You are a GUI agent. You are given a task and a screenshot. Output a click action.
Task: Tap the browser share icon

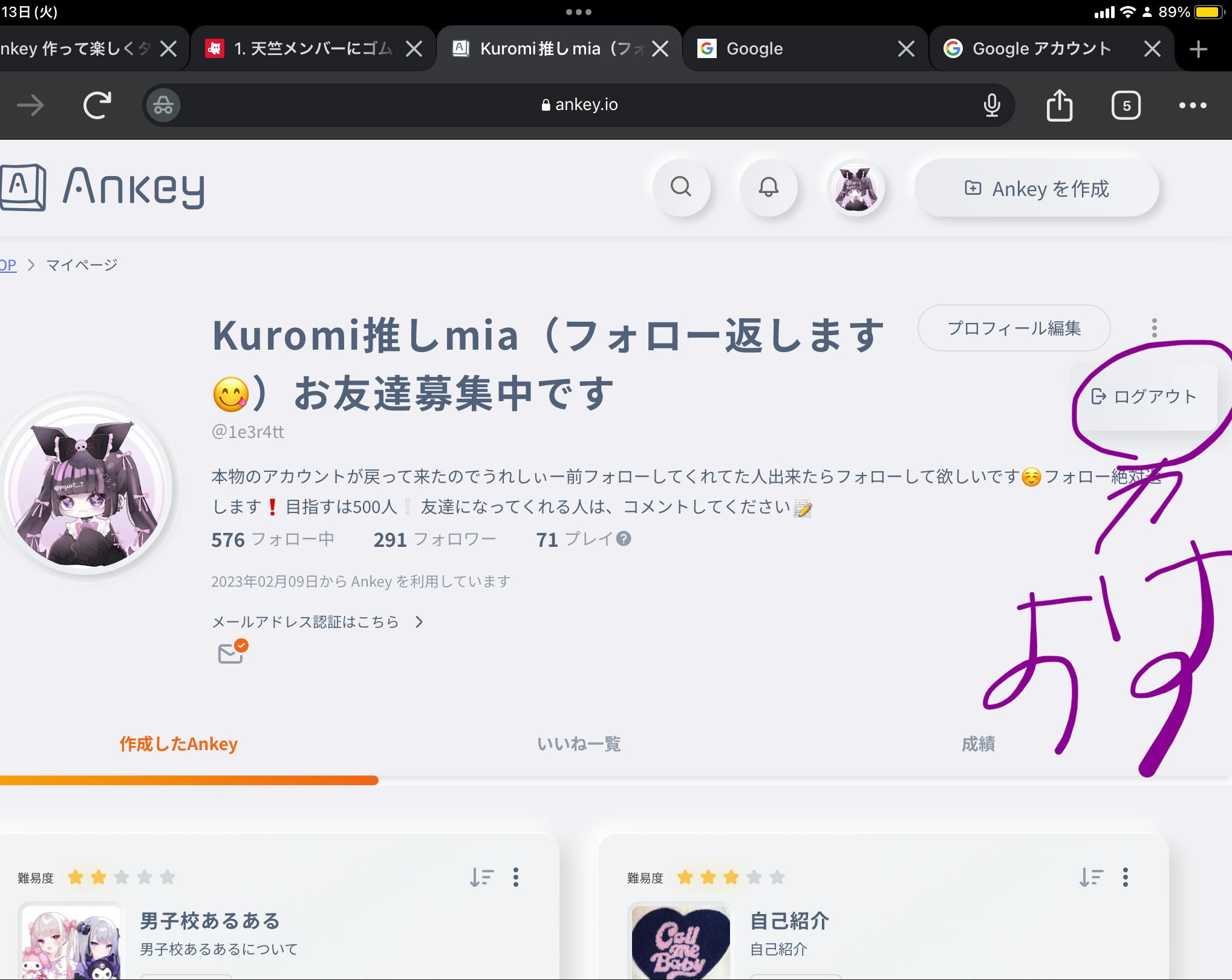tap(1059, 105)
